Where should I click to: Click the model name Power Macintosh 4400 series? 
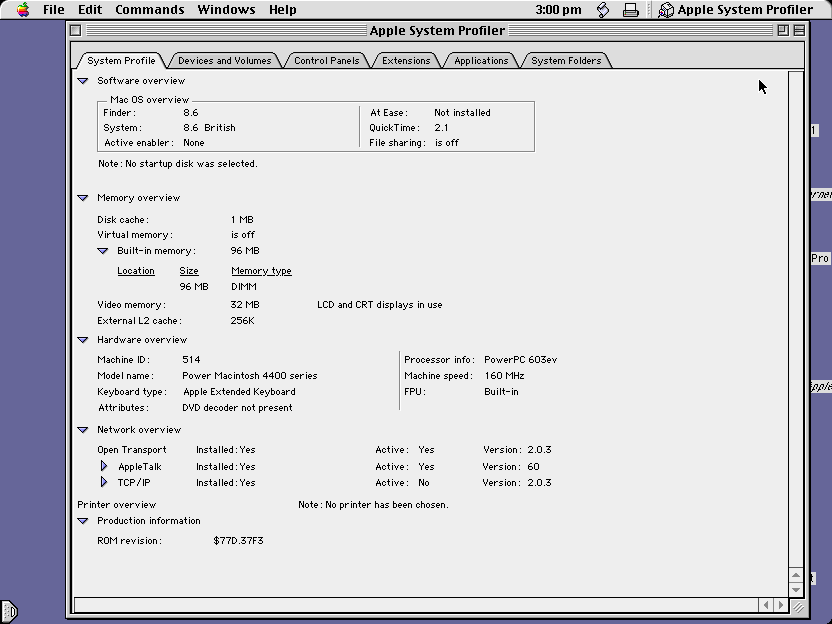point(250,376)
